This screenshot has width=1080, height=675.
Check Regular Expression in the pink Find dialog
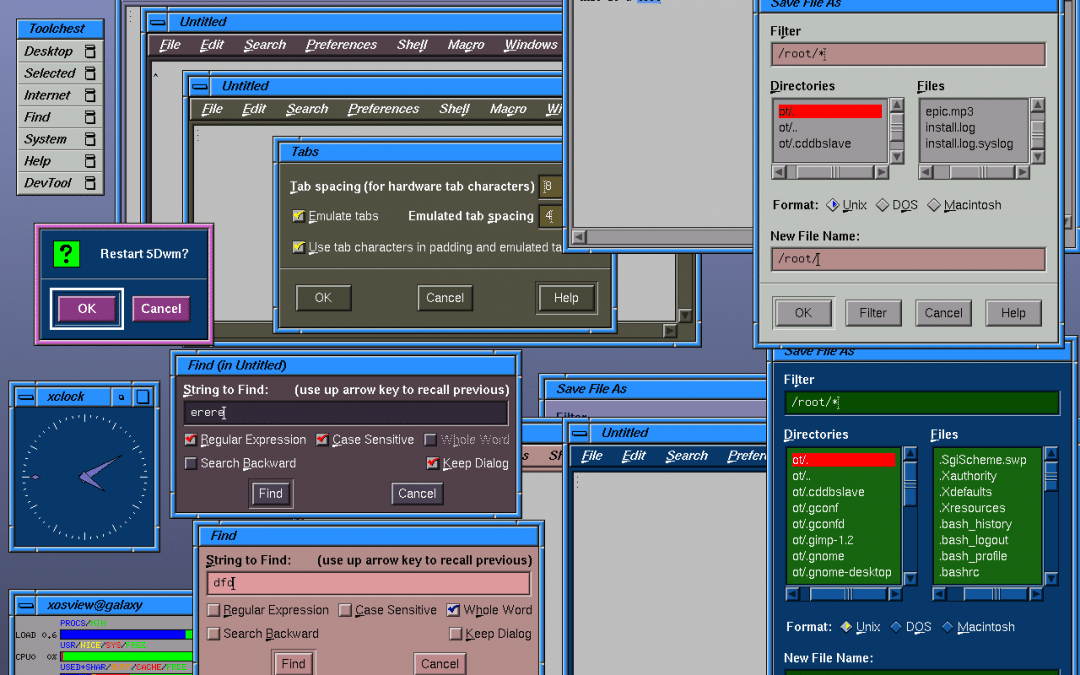214,610
